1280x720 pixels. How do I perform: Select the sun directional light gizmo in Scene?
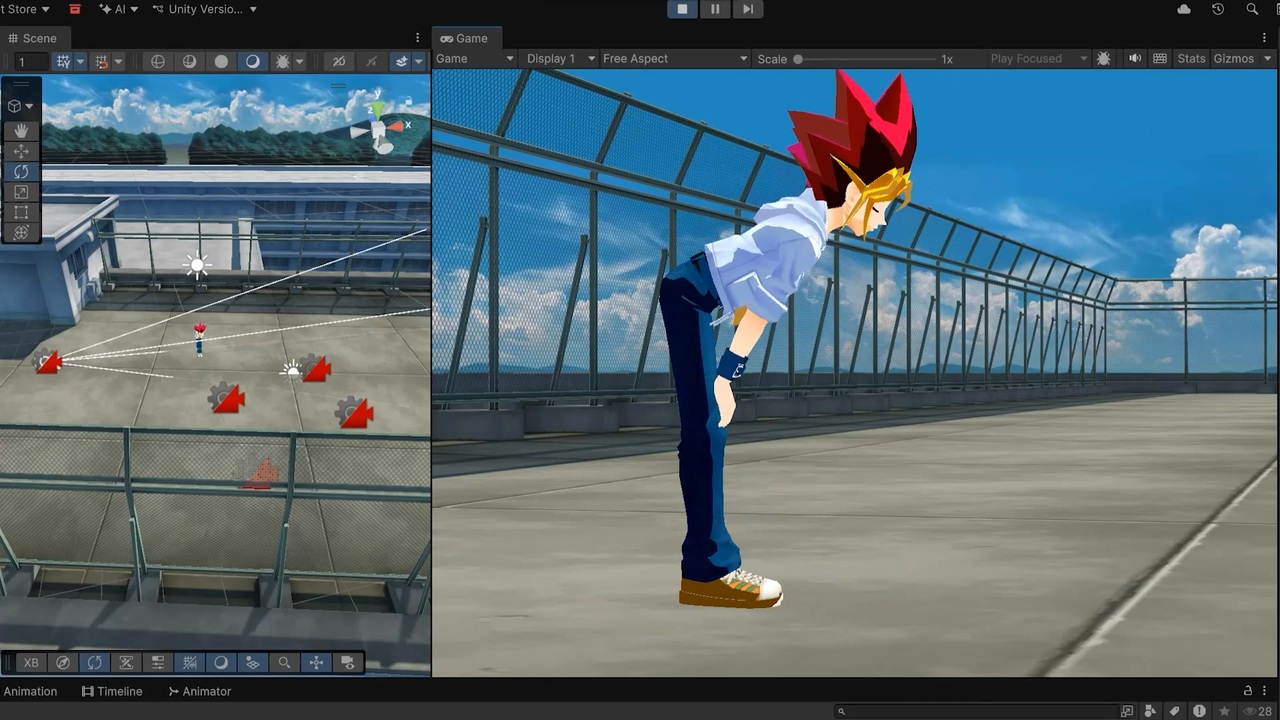pos(196,265)
